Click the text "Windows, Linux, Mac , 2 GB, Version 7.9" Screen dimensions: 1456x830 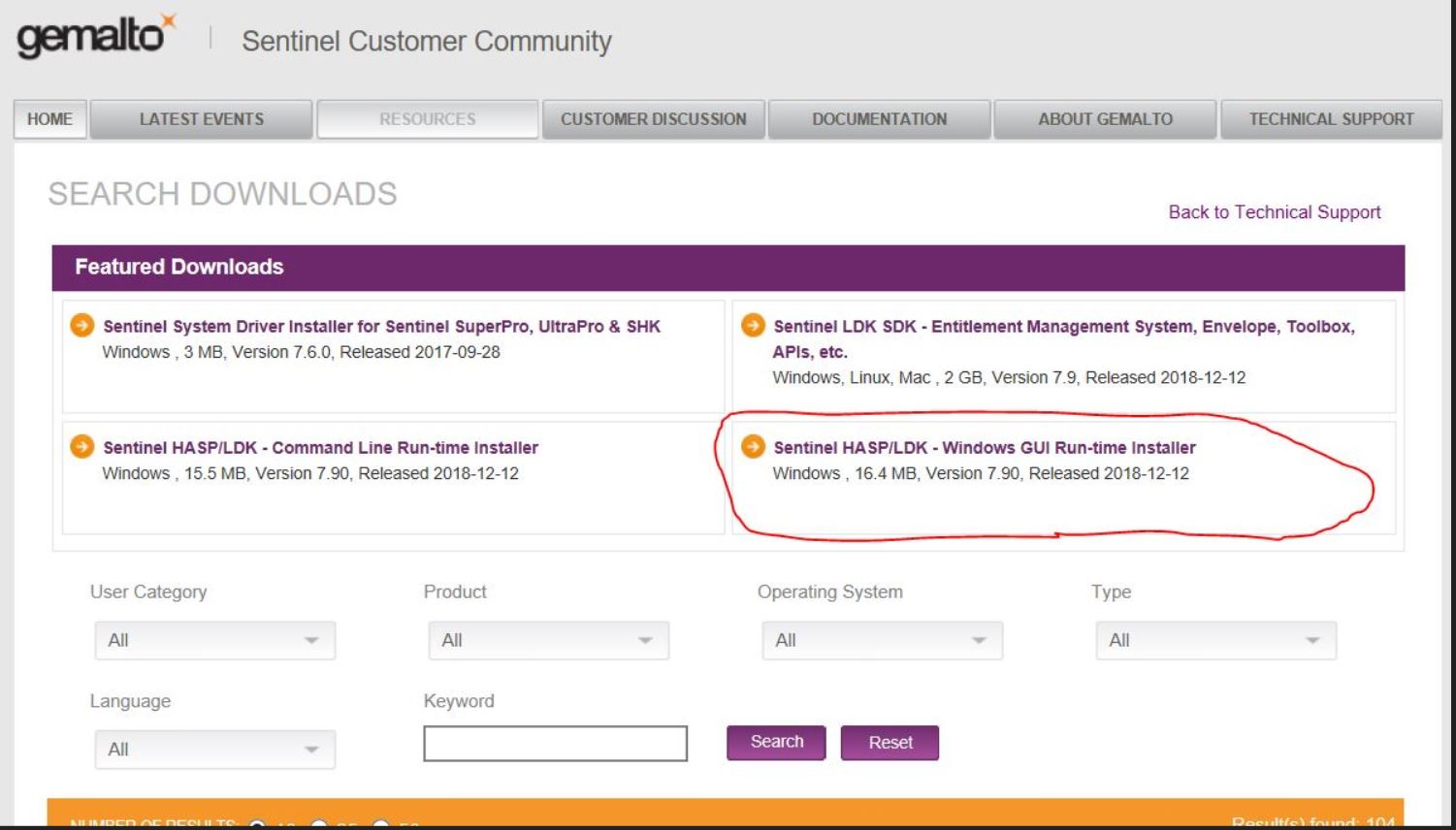click(924, 377)
